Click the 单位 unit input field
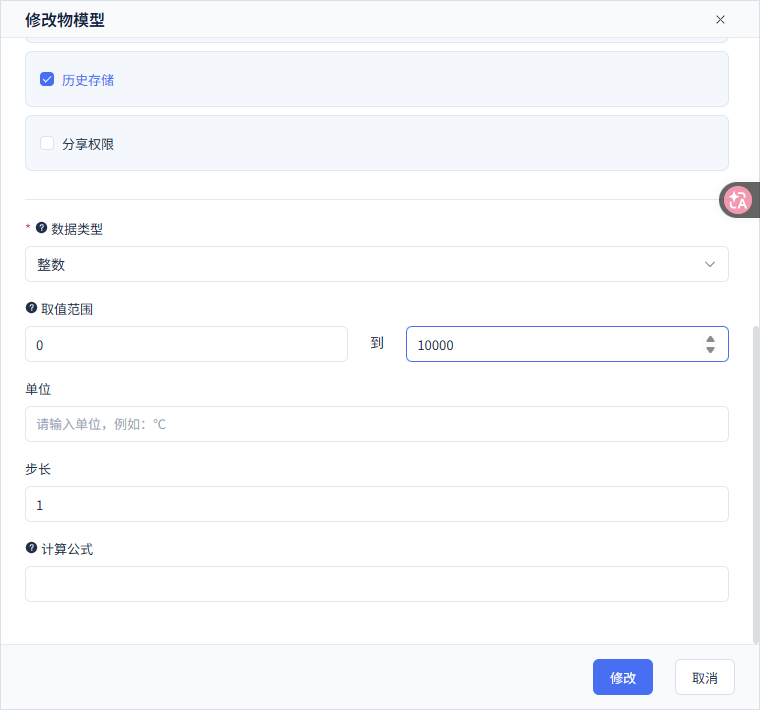Image resolution: width=760 pixels, height=710 pixels. 377,424
